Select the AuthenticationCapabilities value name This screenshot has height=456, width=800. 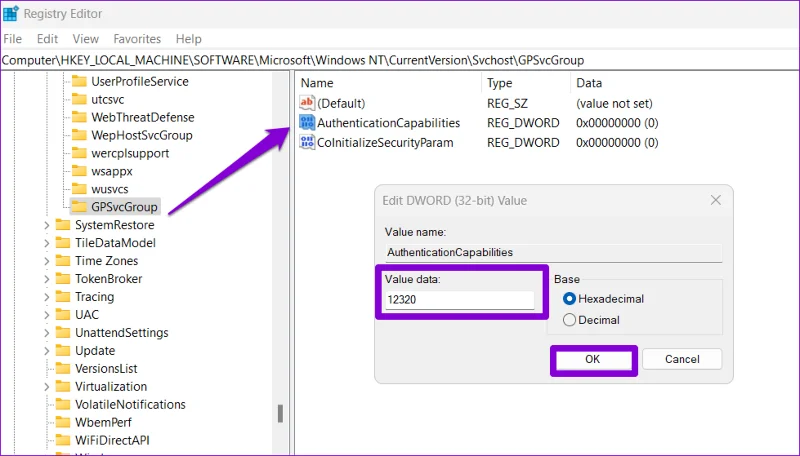[388, 123]
